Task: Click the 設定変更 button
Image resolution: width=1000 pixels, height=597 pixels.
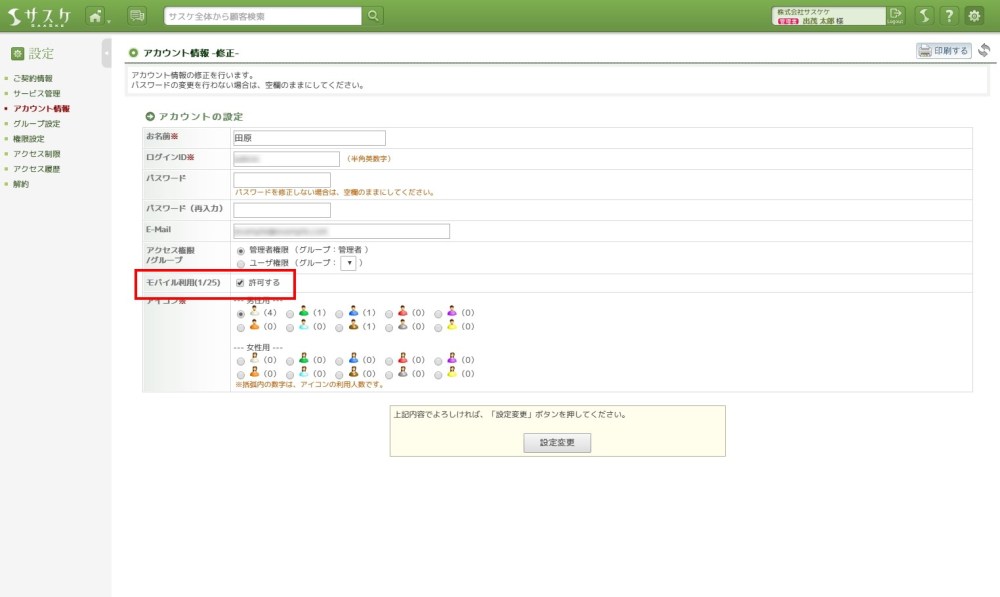Action: coord(557,443)
